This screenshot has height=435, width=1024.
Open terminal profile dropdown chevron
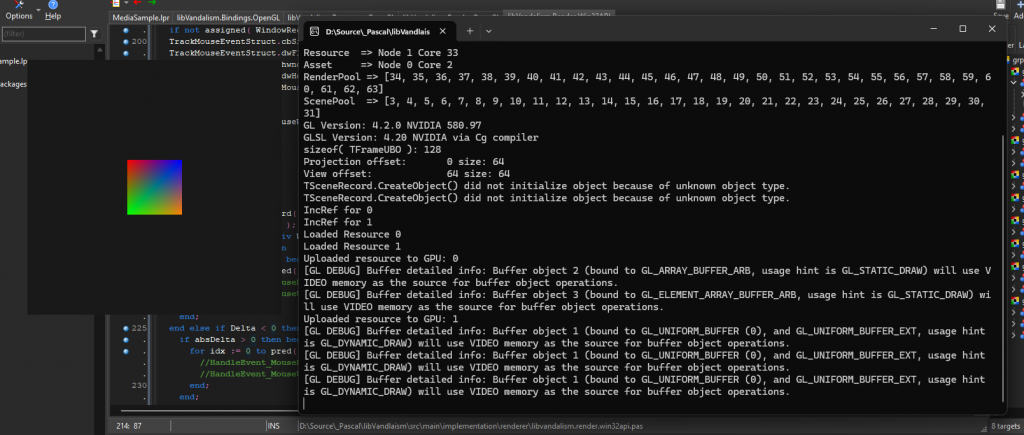click(489, 31)
